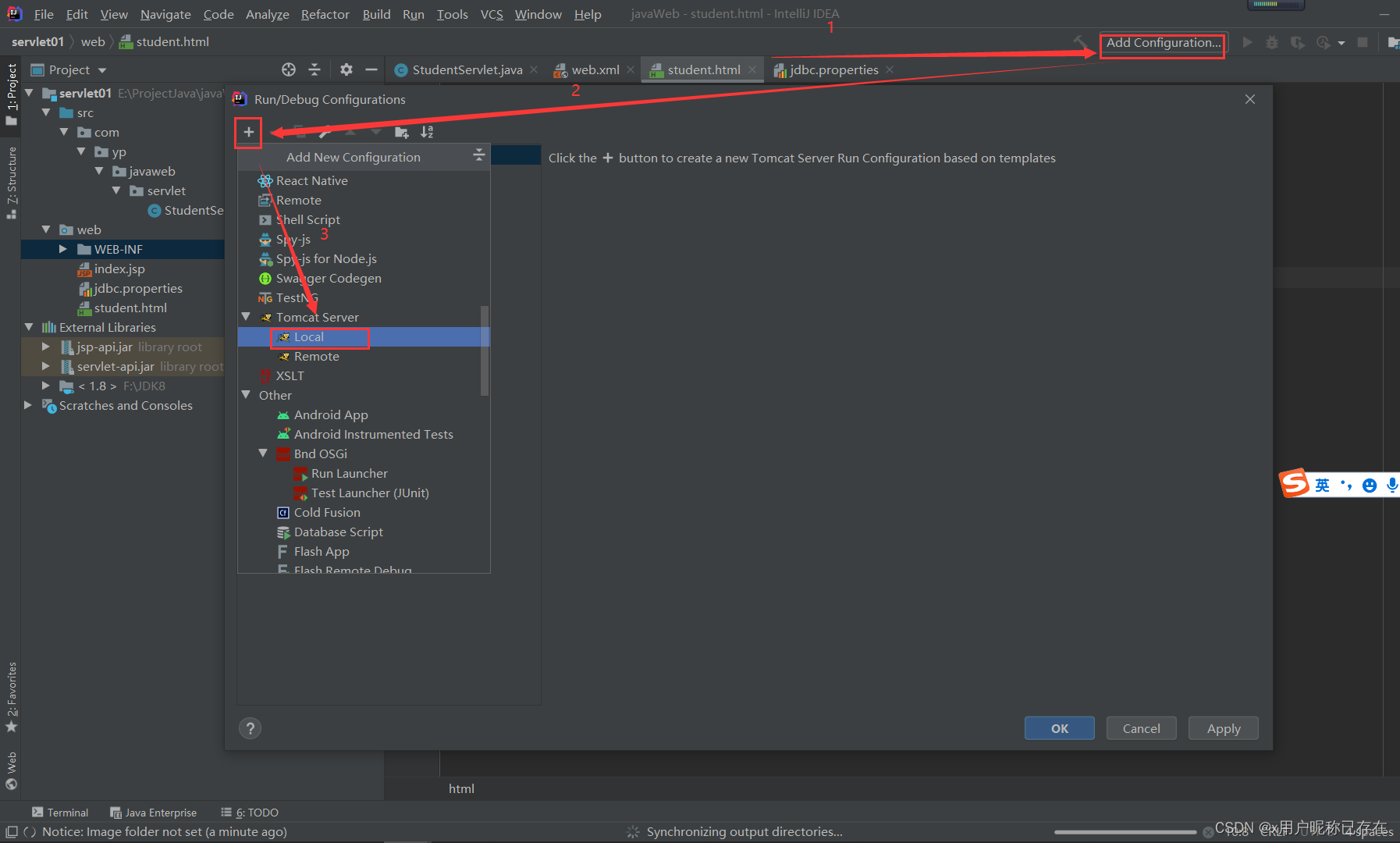
Task: Click the Run play icon in toolbar
Action: click(x=1247, y=42)
